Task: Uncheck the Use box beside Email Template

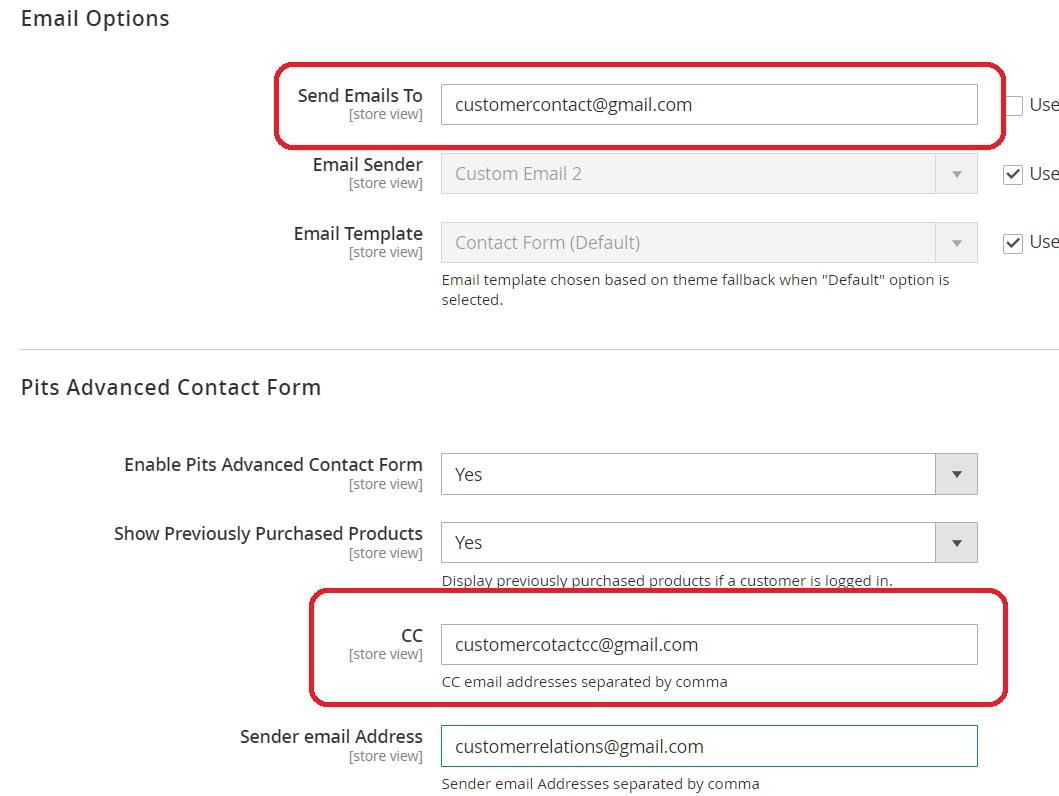Action: 1013,243
